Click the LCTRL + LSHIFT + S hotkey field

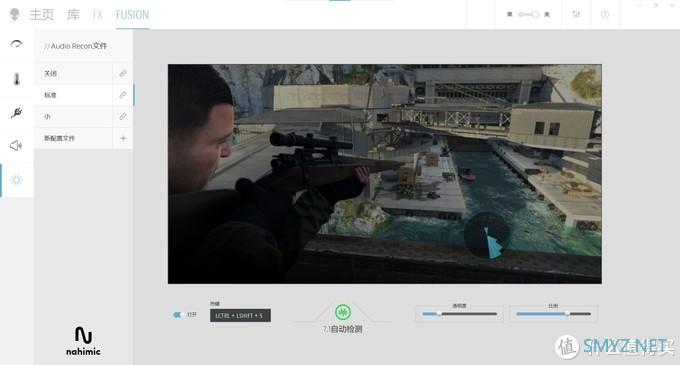pos(241,316)
